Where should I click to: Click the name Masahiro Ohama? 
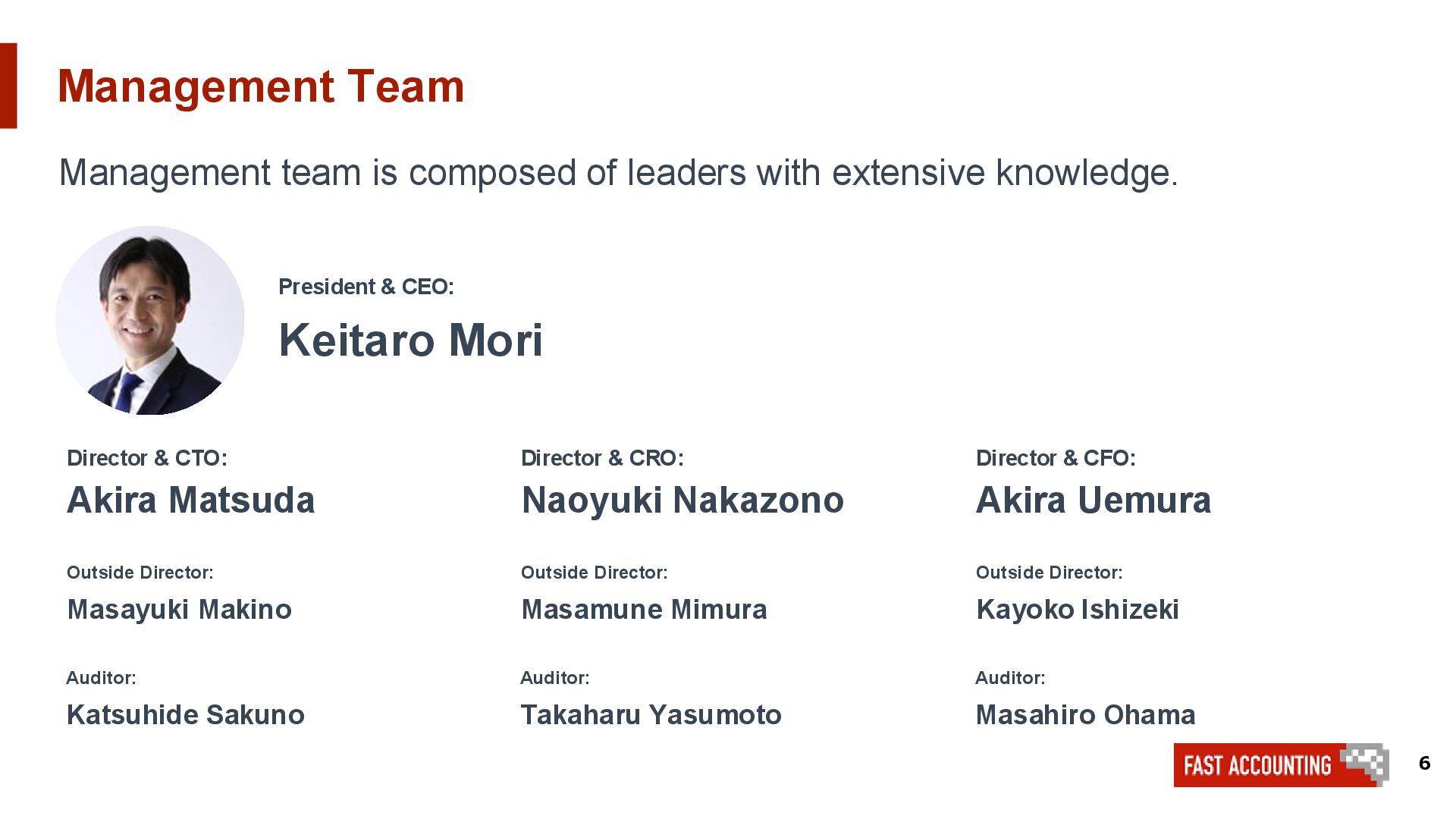click(1085, 715)
